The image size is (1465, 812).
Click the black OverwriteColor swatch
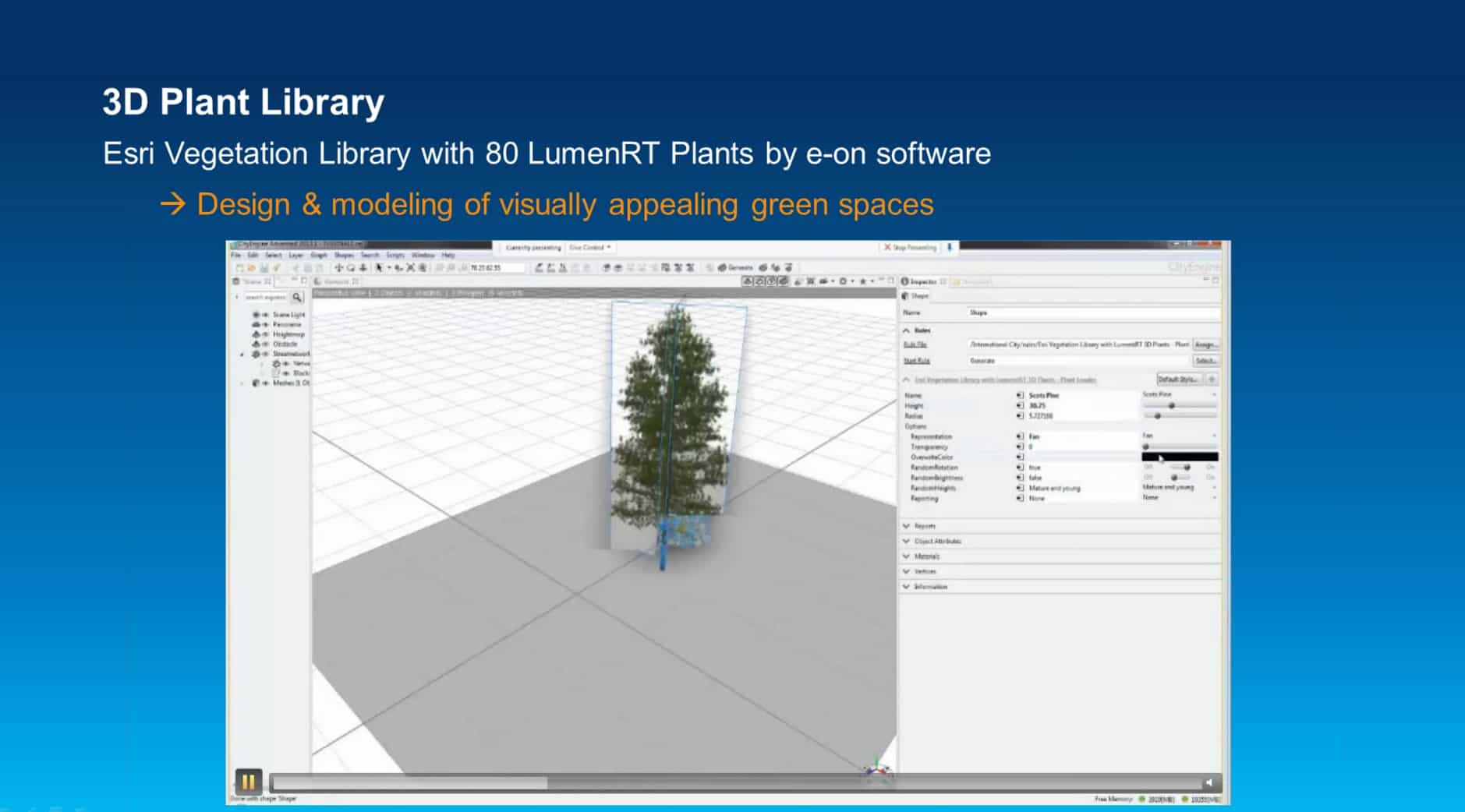pyautogui.click(x=1179, y=457)
